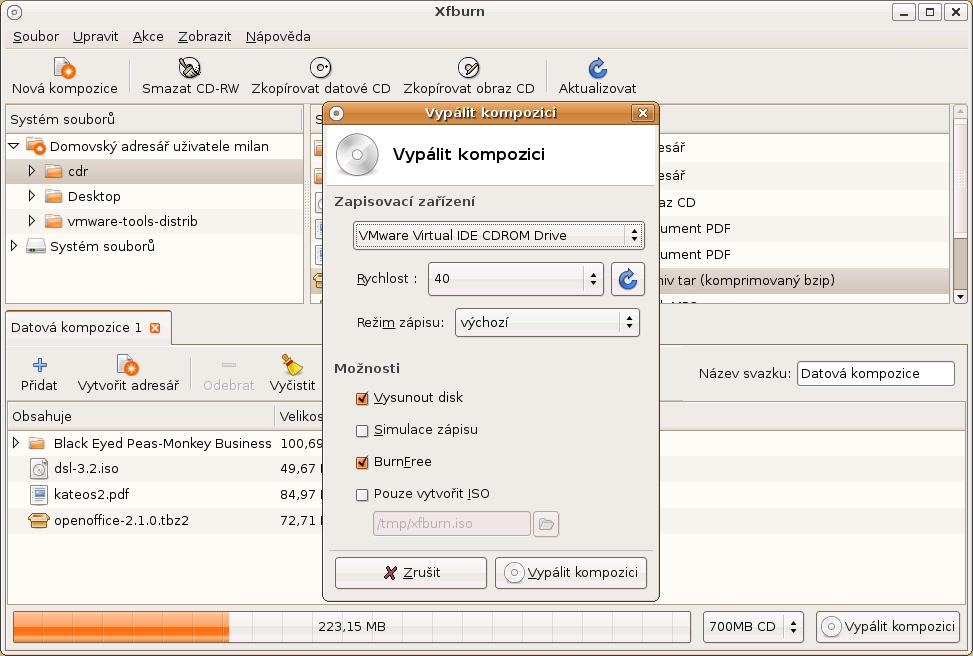The width and height of the screenshot is (973, 656).
Task: Enable the Simulace zápisu checkbox
Action: tap(362, 431)
